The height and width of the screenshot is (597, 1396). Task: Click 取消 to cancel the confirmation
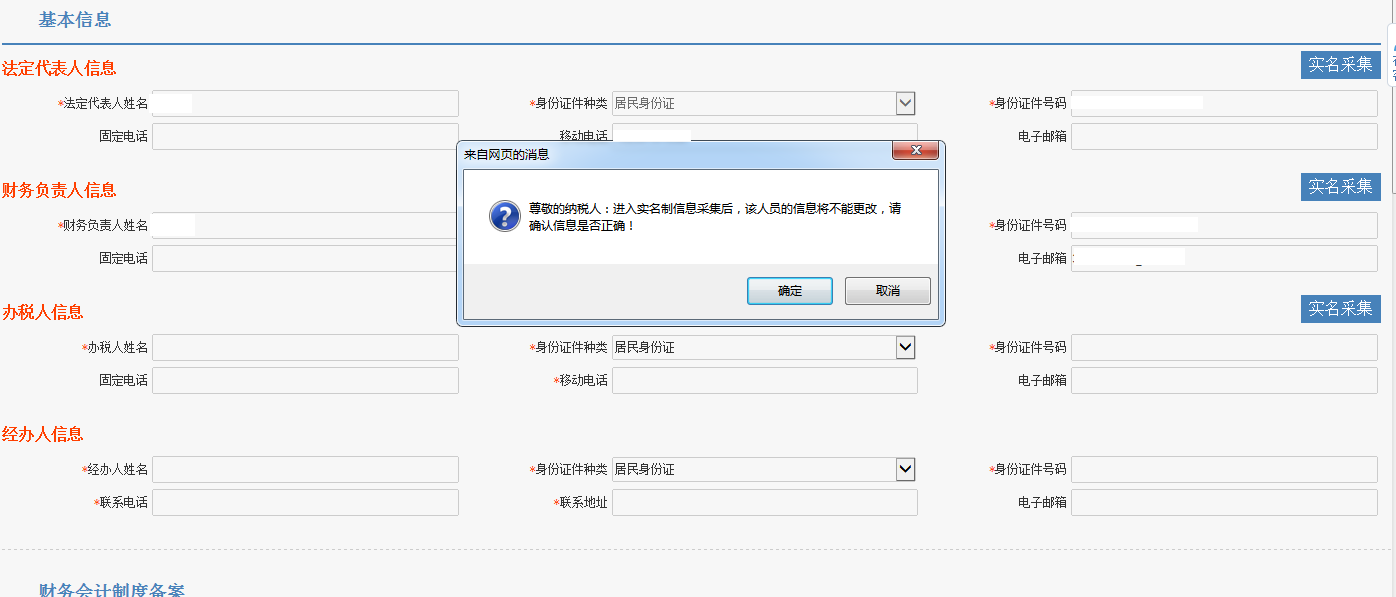887,291
